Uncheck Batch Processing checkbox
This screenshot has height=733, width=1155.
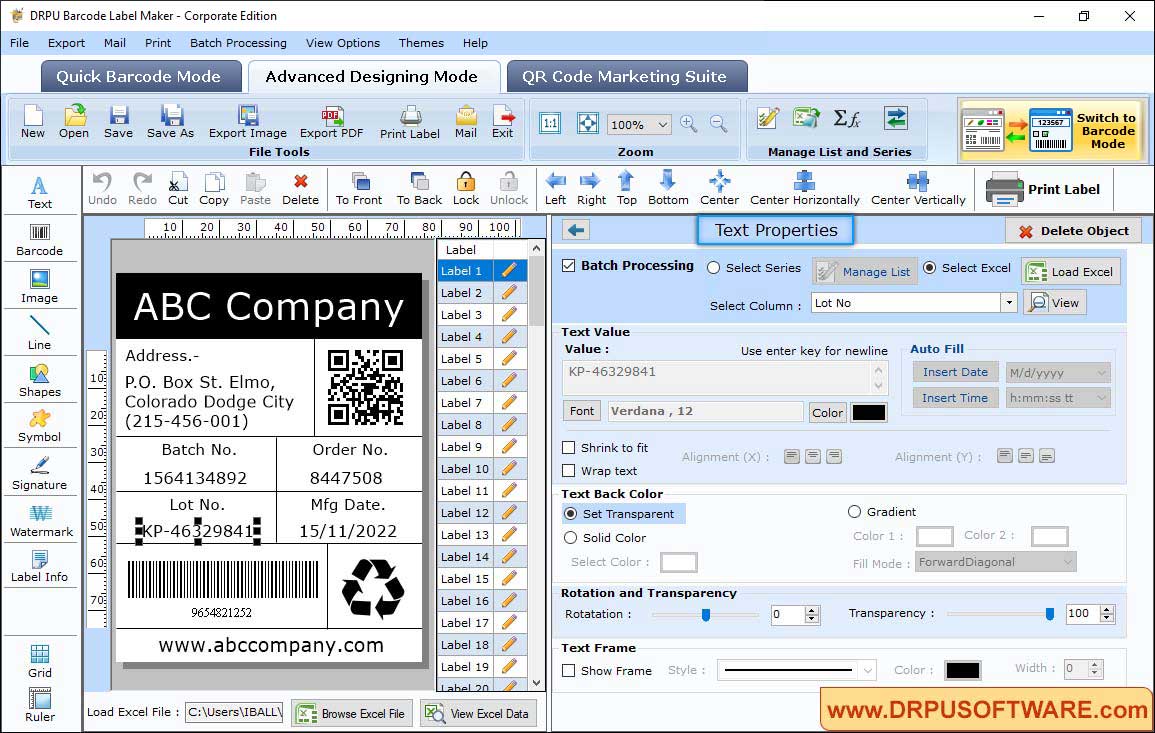569,266
